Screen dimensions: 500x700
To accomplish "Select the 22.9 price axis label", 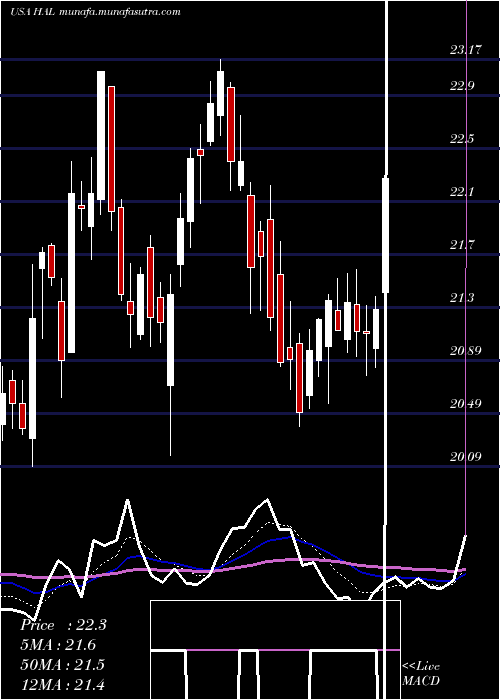I will [x=462, y=86].
